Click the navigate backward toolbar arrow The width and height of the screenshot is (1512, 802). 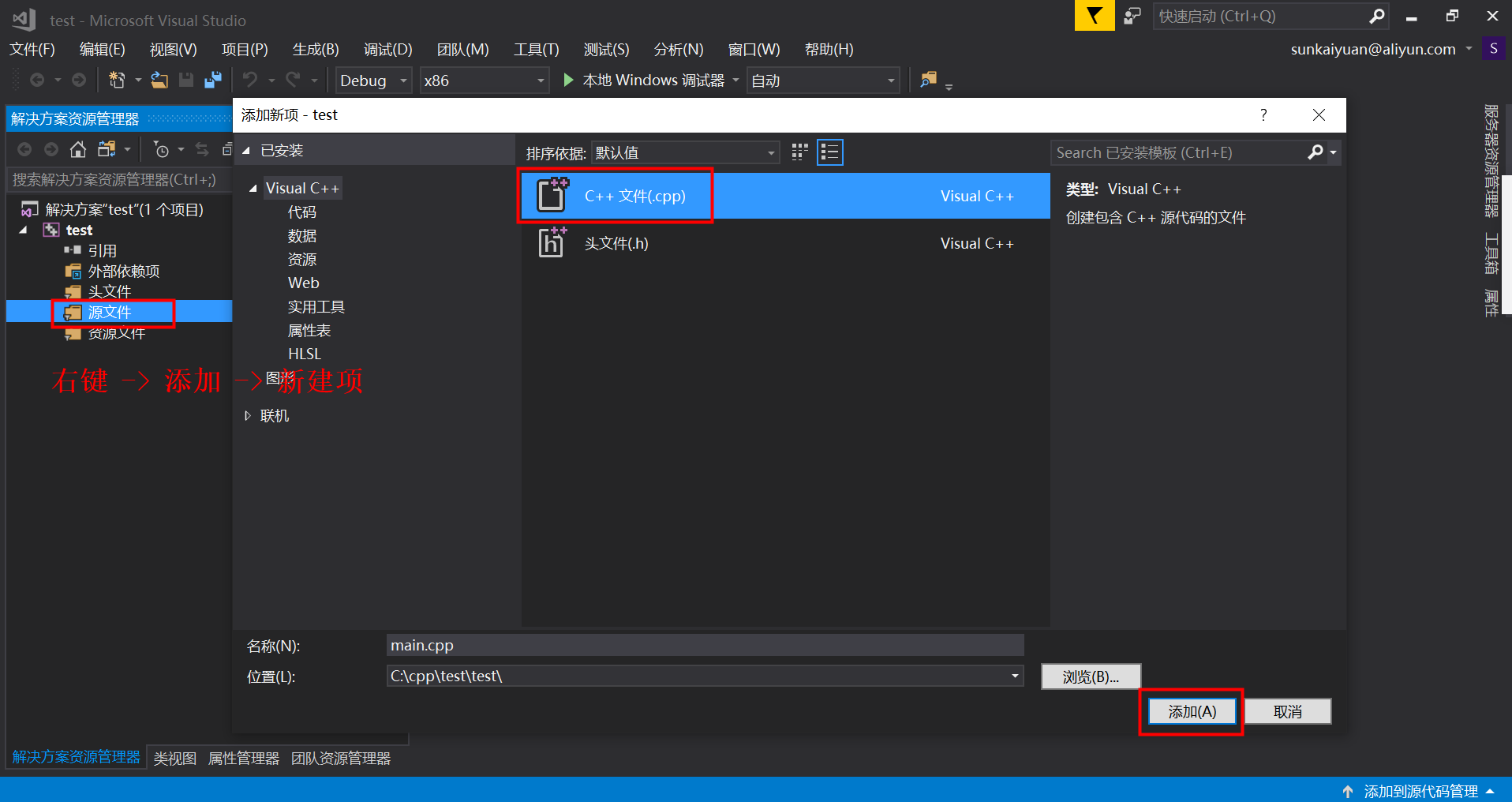click(36, 80)
